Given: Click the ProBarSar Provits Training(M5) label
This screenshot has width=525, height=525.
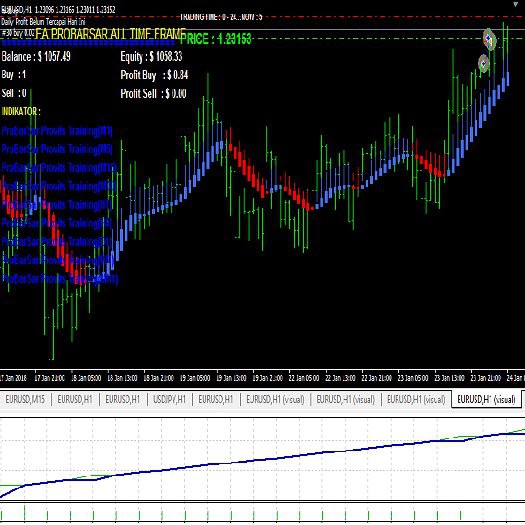Looking at the screenshot, I should 57,149.
